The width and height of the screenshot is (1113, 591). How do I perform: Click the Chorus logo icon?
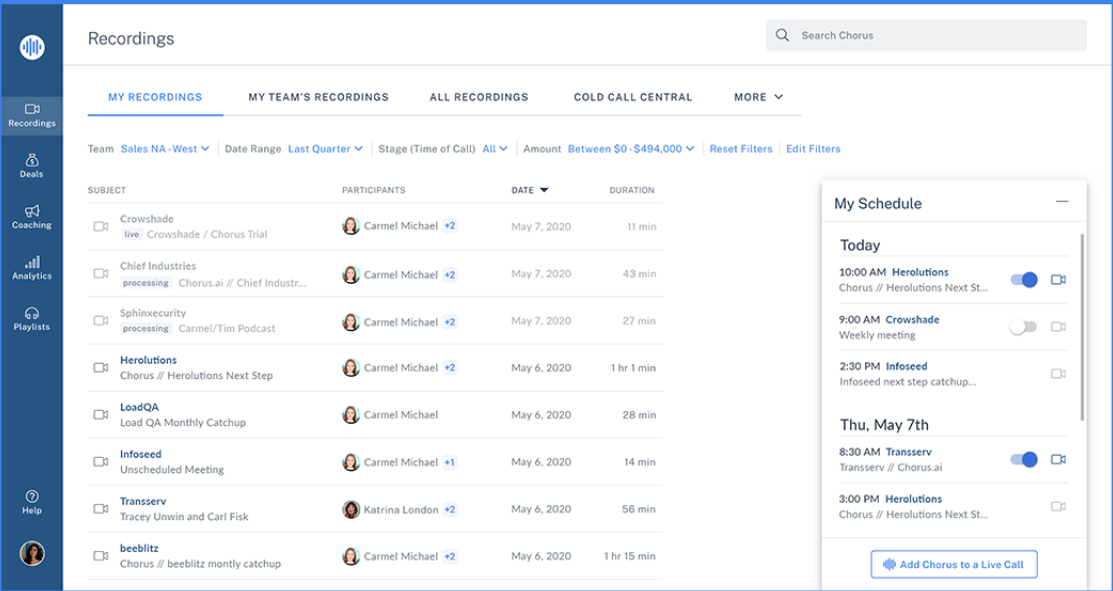32,46
